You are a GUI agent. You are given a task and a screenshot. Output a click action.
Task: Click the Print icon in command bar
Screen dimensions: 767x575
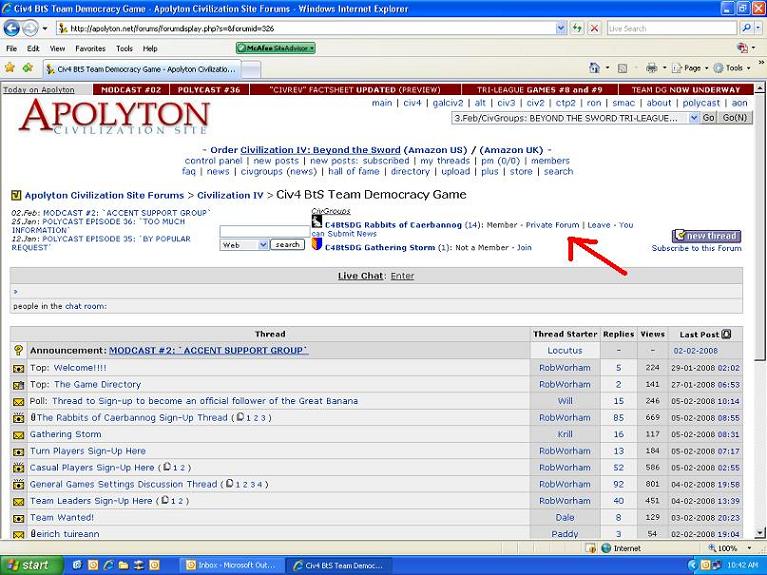(650, 68)
